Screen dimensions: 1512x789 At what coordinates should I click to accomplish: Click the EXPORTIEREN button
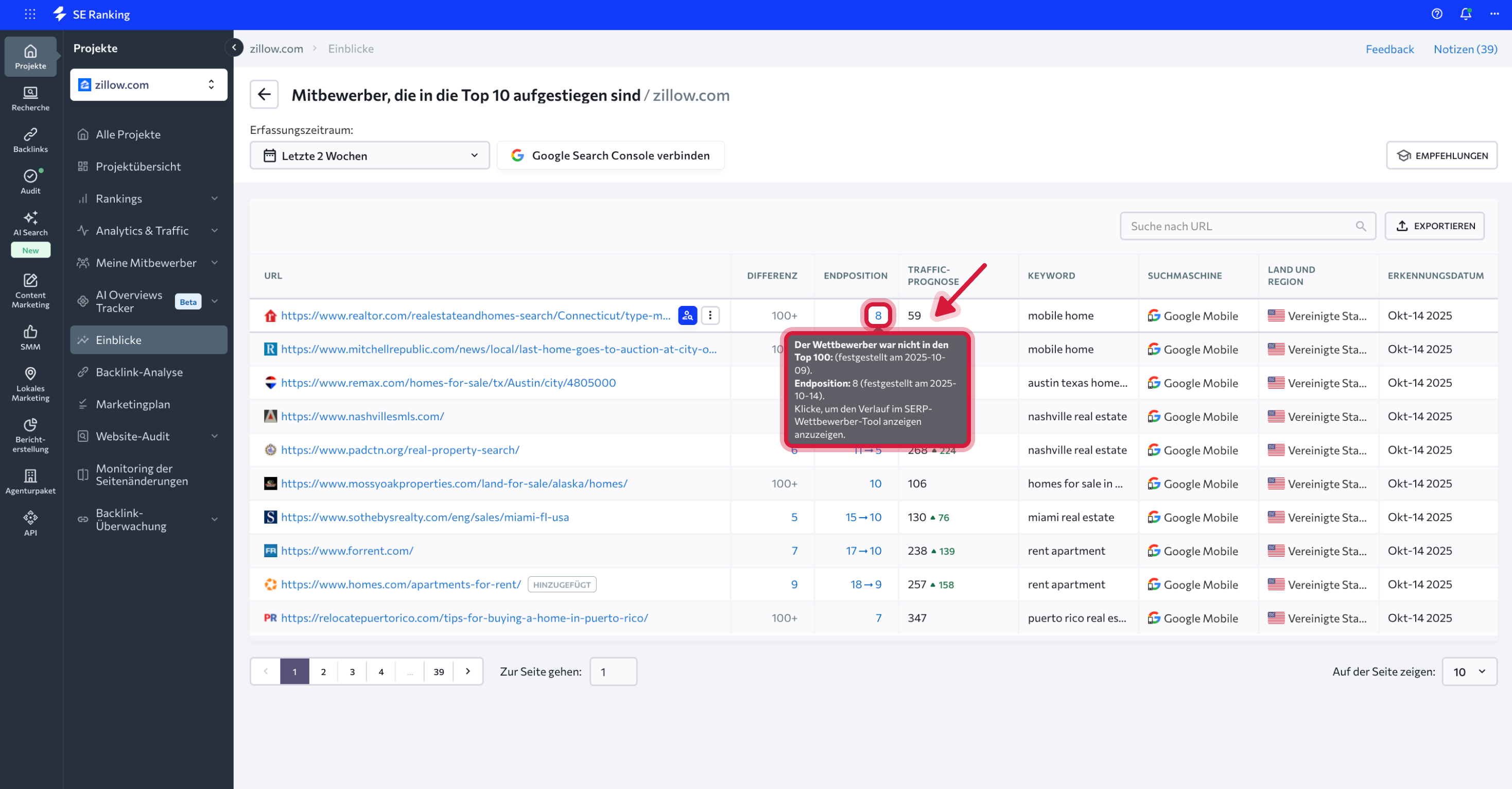[1435, 226]
